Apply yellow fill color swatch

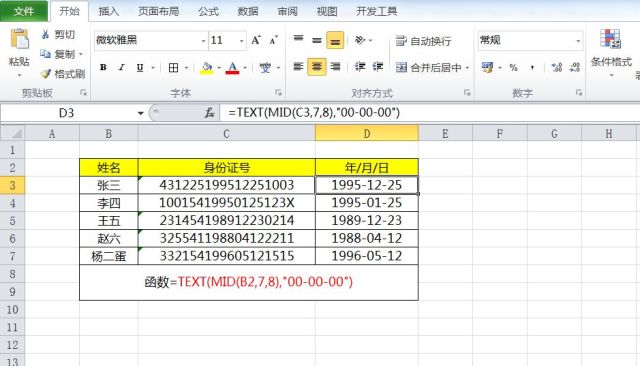pyautogui.click(x=207, y=67)
